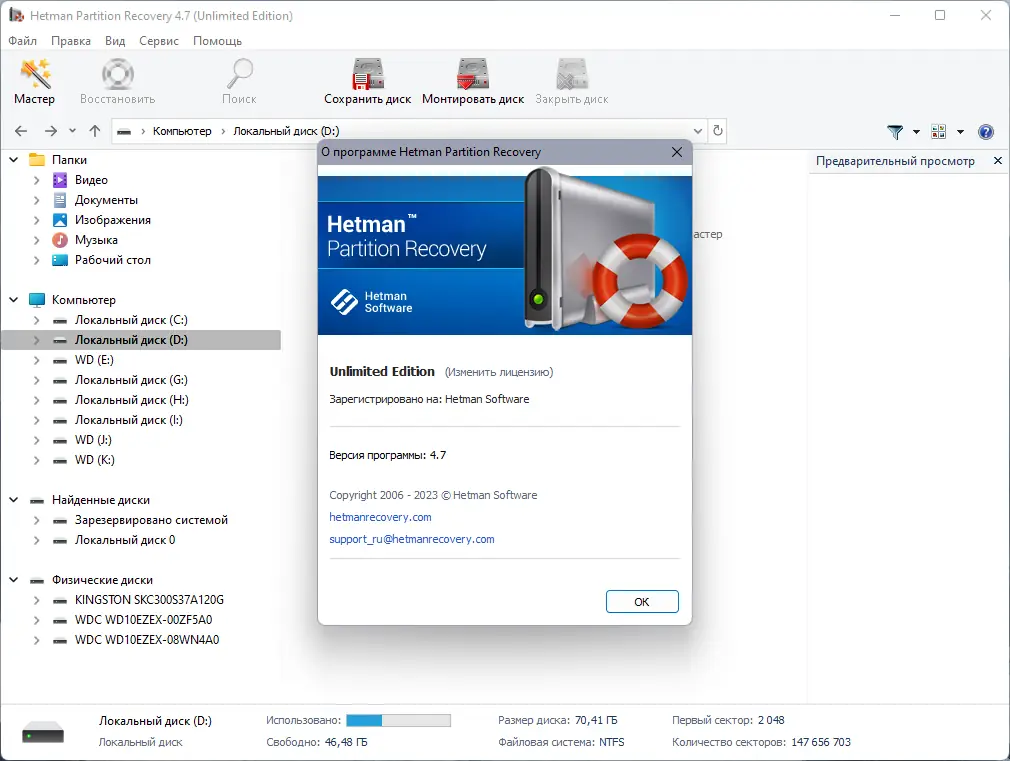
Task: Click the disk usage progress bar
Action: click(x=399, y=719)
